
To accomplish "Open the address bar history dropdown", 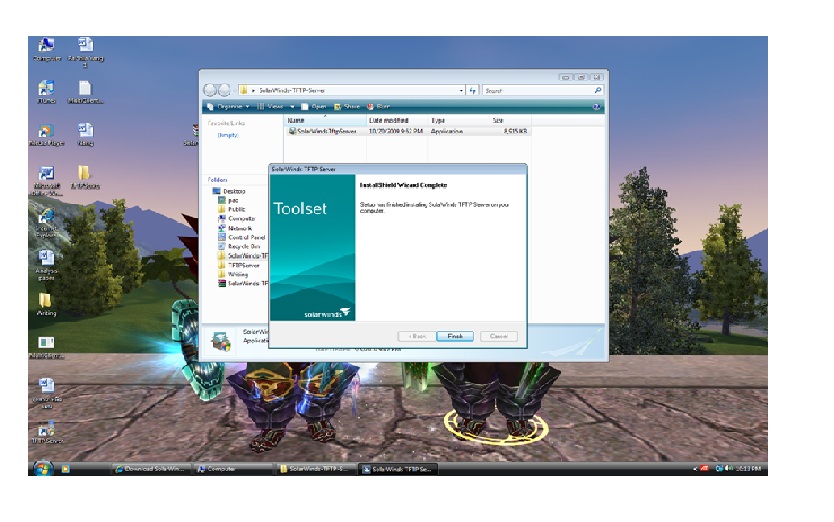I will pyautogui.click(x=461, y=90).
